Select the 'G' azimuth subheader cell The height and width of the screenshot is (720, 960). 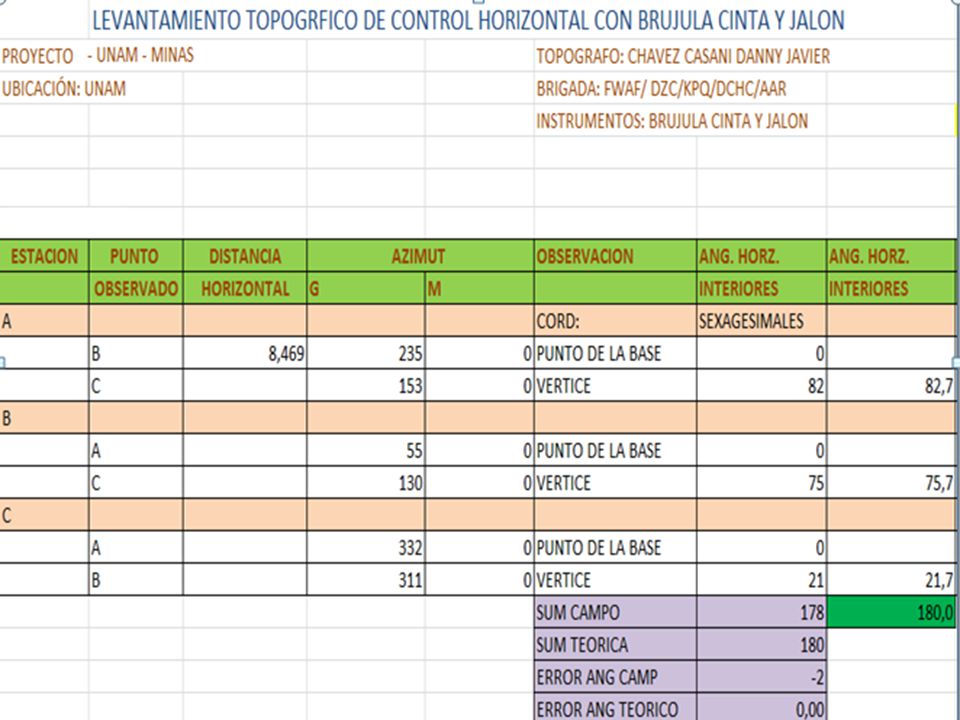366,288
